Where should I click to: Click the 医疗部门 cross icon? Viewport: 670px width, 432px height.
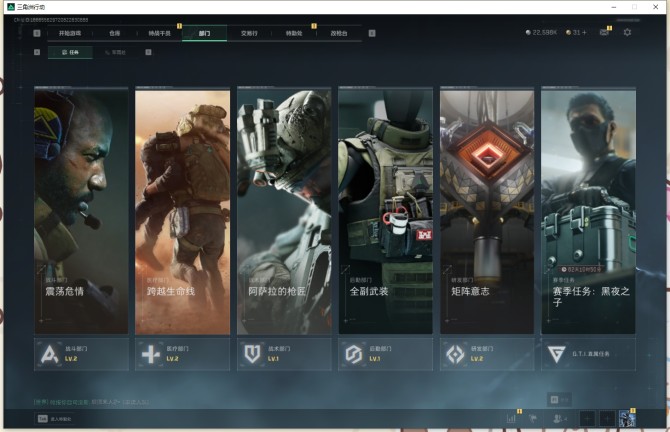click(150, 354)
